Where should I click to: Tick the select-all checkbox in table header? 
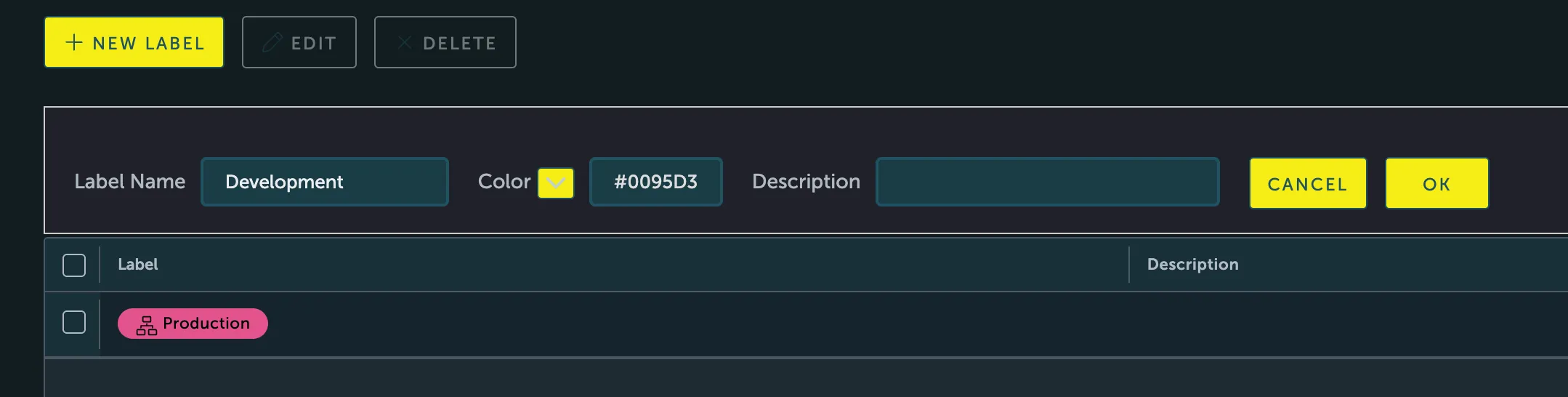click(74, 265)
